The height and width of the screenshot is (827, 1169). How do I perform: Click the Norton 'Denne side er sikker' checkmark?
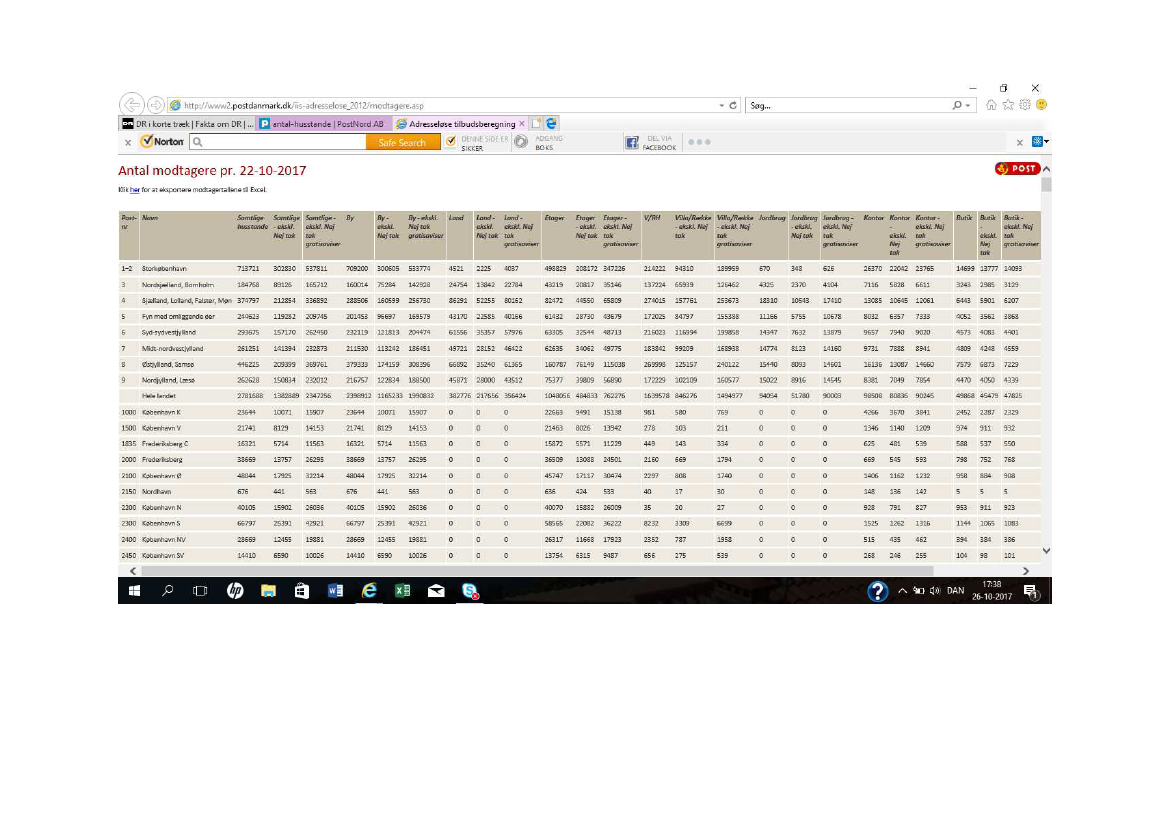pyautogui.click(x=450, y=142)
